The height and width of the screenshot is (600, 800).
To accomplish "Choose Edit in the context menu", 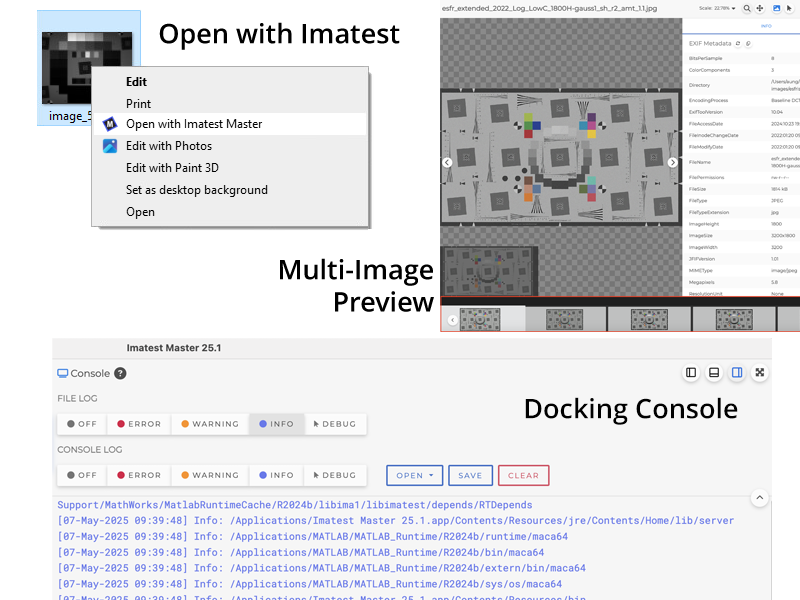I will (231, 82).
